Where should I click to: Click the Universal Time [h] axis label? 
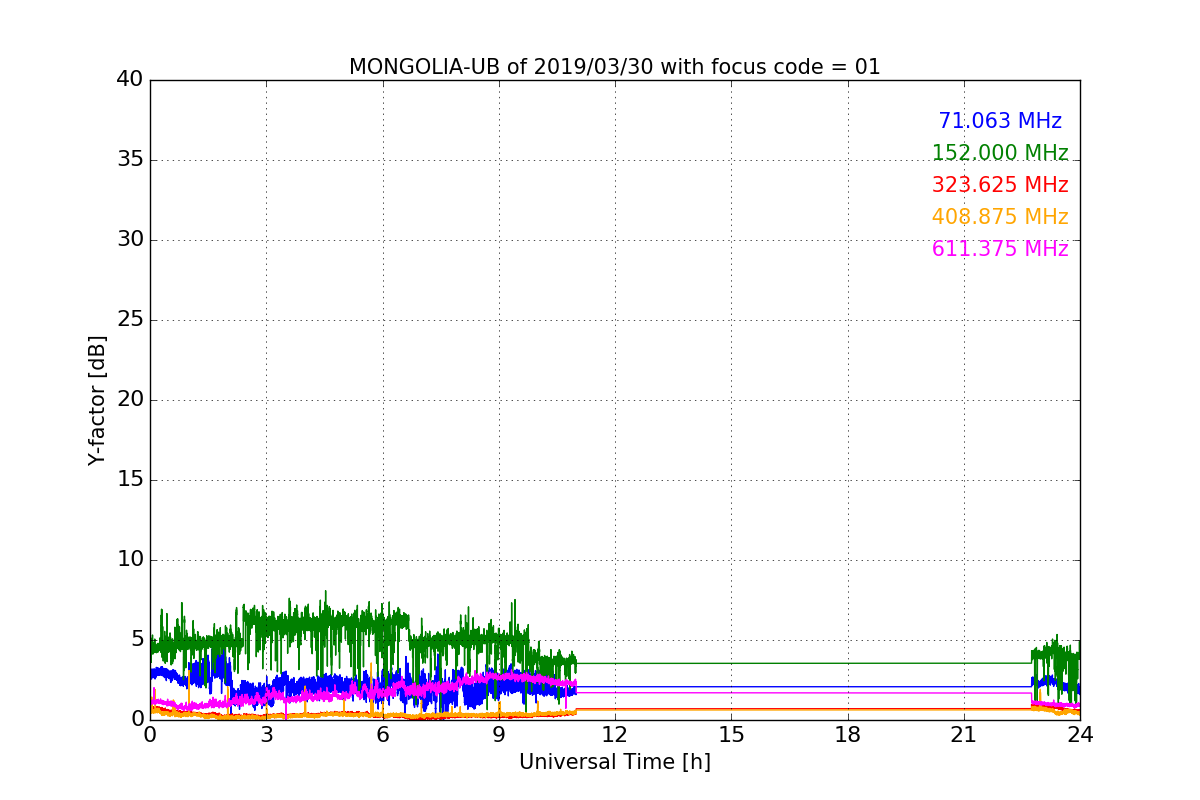pyautogui.click(x=615, y=762)
